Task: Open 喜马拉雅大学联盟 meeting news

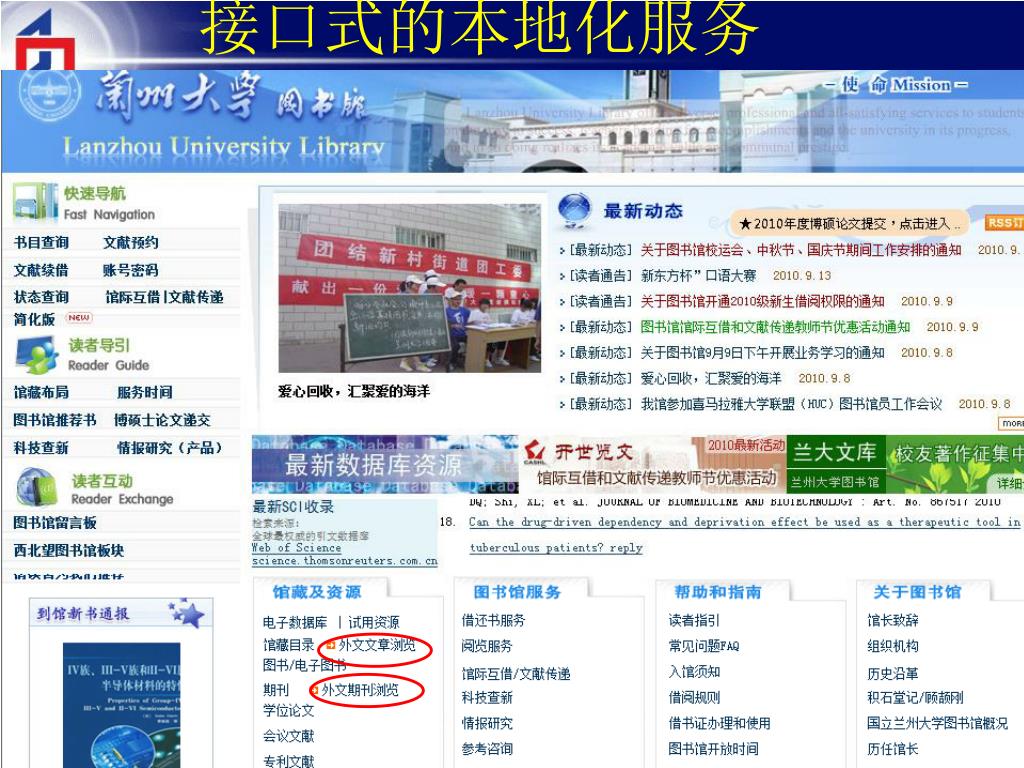Action: pos(791,404)
